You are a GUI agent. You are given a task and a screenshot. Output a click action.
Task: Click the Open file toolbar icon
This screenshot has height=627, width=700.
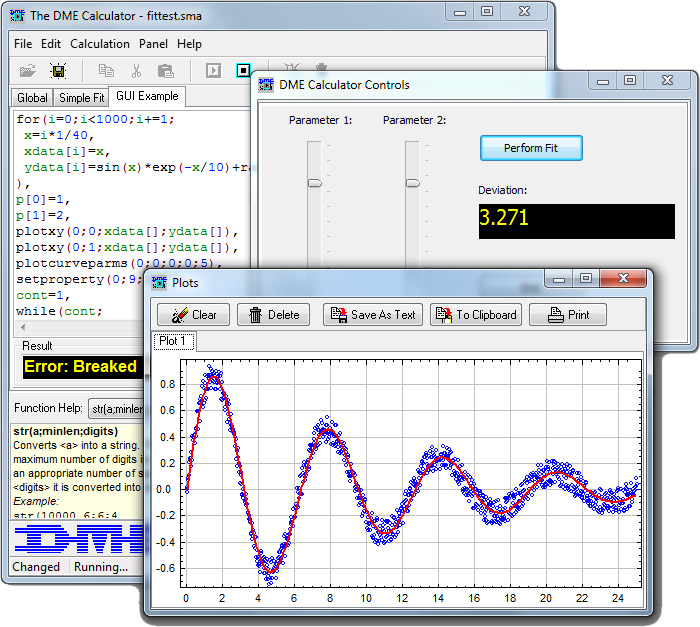click(28, 71)
